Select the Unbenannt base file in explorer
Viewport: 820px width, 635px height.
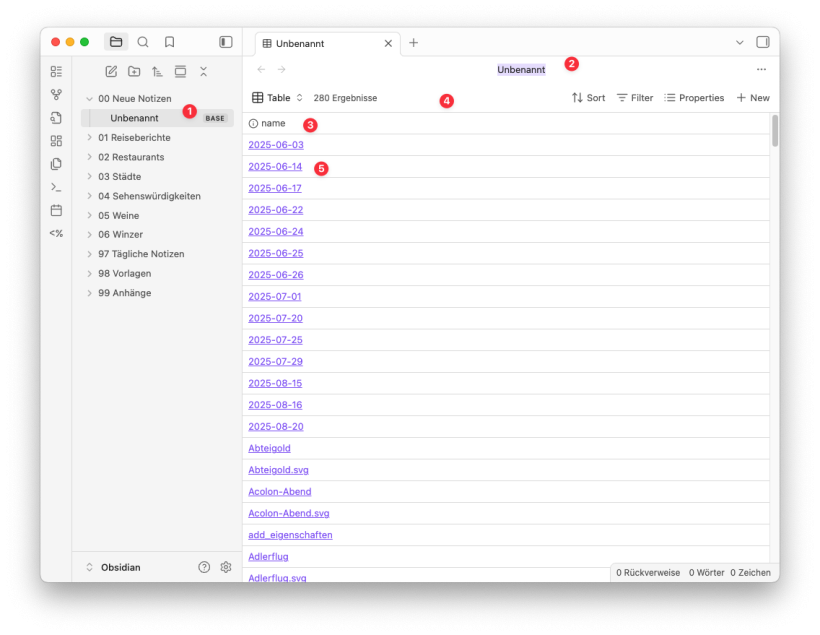(157, 118)
